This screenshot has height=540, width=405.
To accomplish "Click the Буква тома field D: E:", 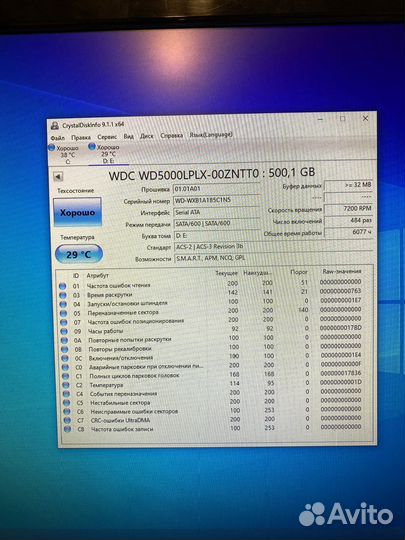I will coord(217,236).
